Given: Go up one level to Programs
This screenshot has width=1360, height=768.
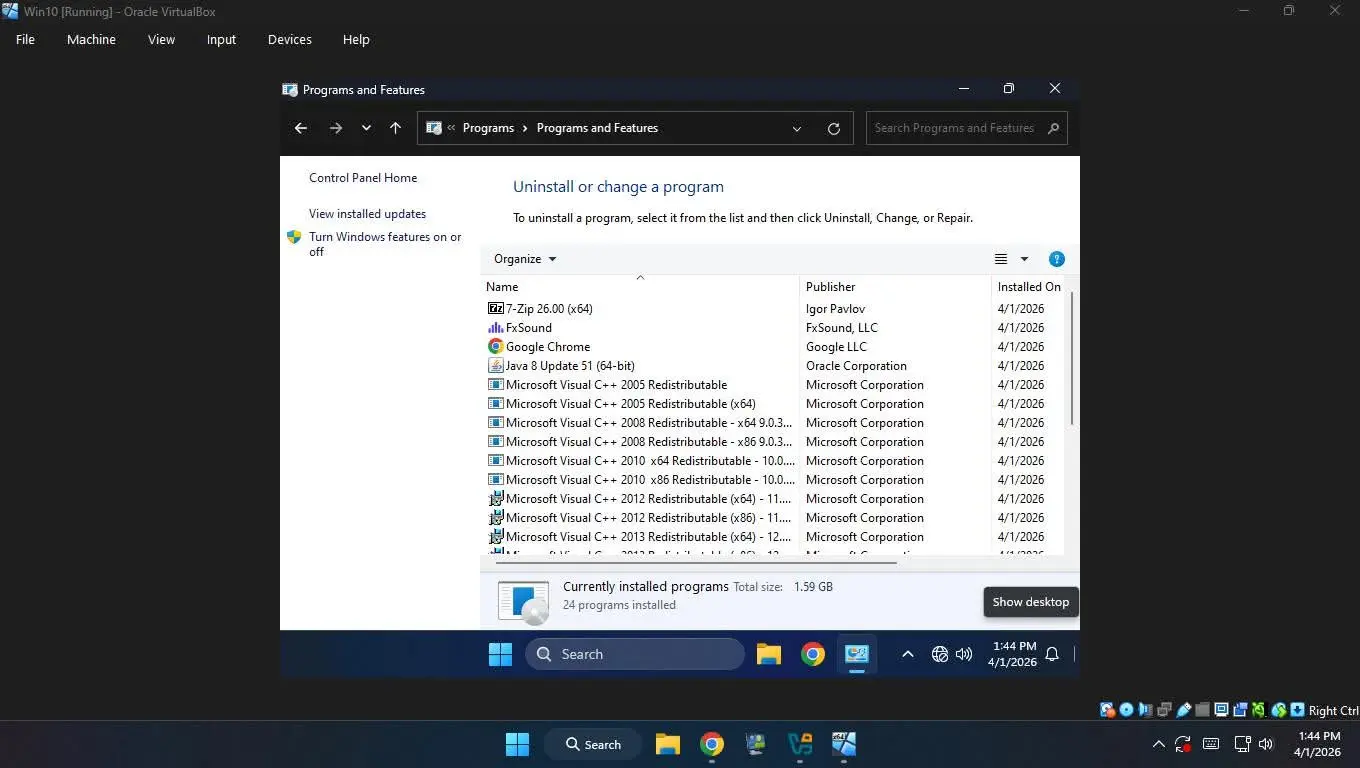Looking at the screenshot, I should [395, 128].
